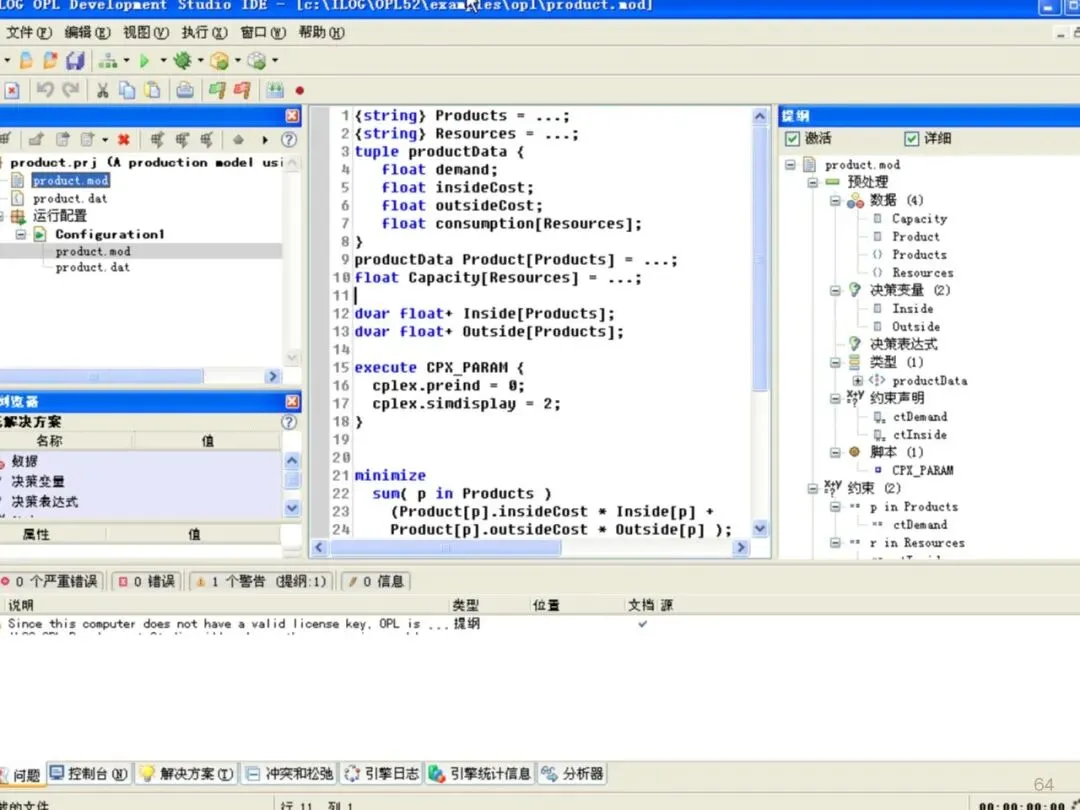Collapse the 脚本 (1) node in outline
Screen dimensions: 1080x810
[x=835, y=453]
